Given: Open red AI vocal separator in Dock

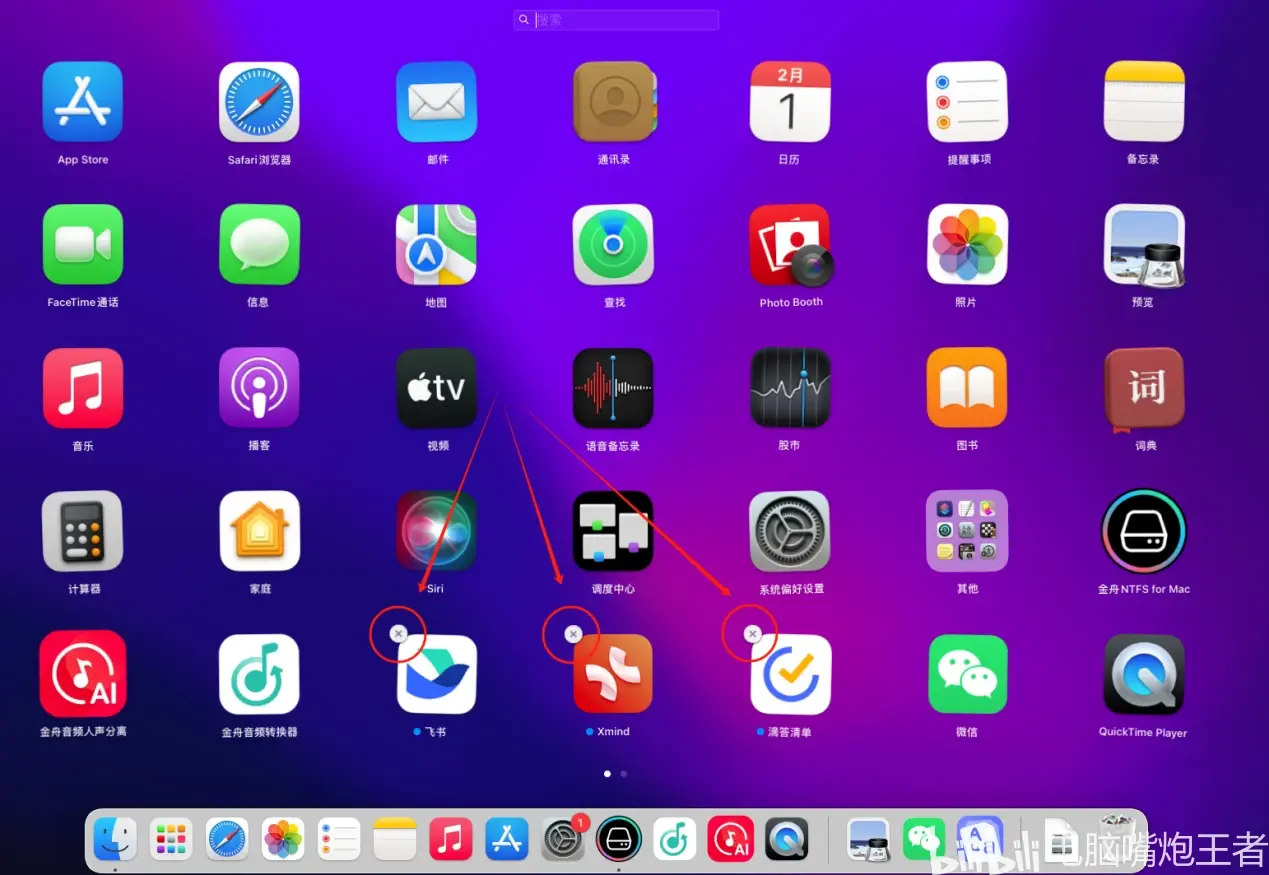Looking at the screenshot, I should tap(731, 838).
